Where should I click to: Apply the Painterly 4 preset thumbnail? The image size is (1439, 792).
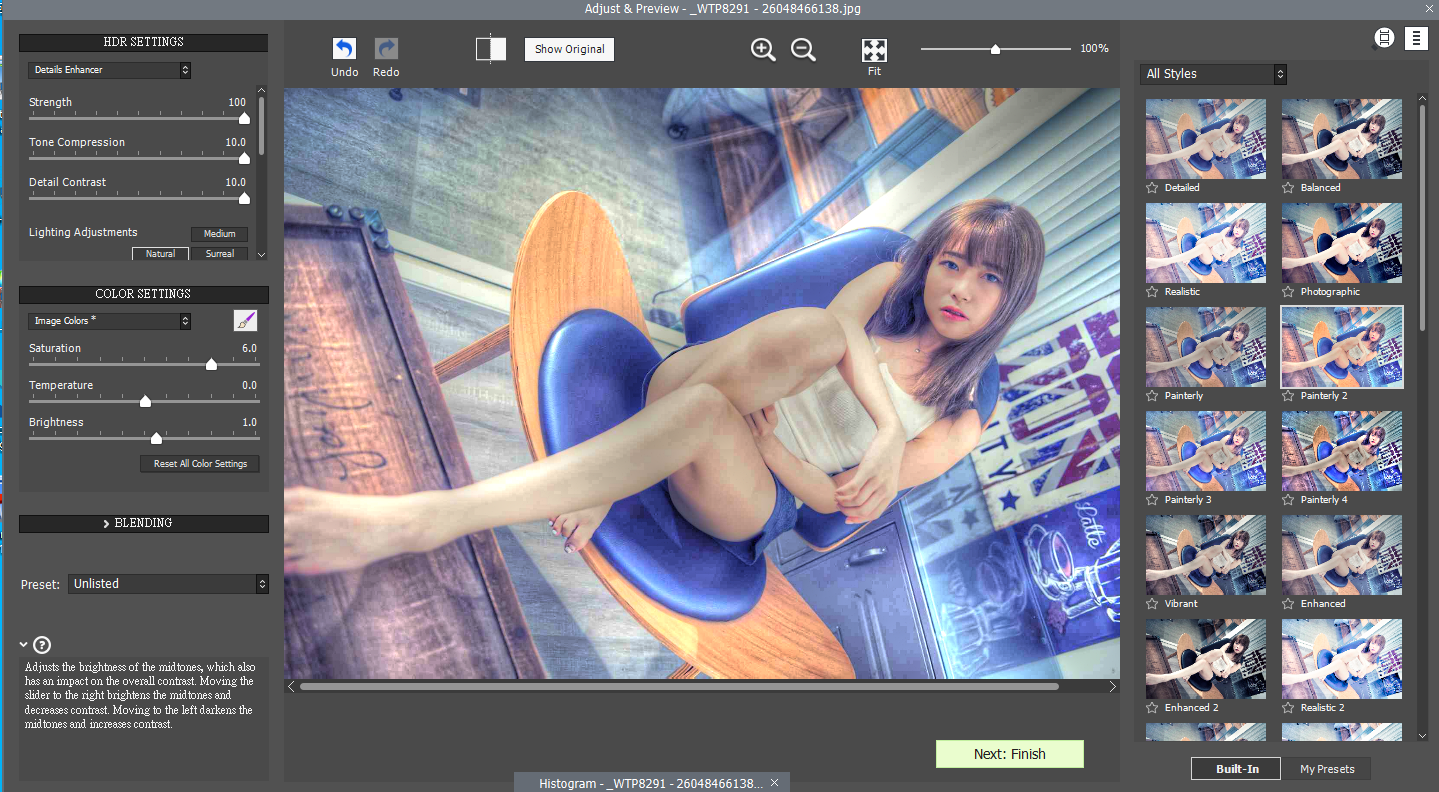[1342, 451]
